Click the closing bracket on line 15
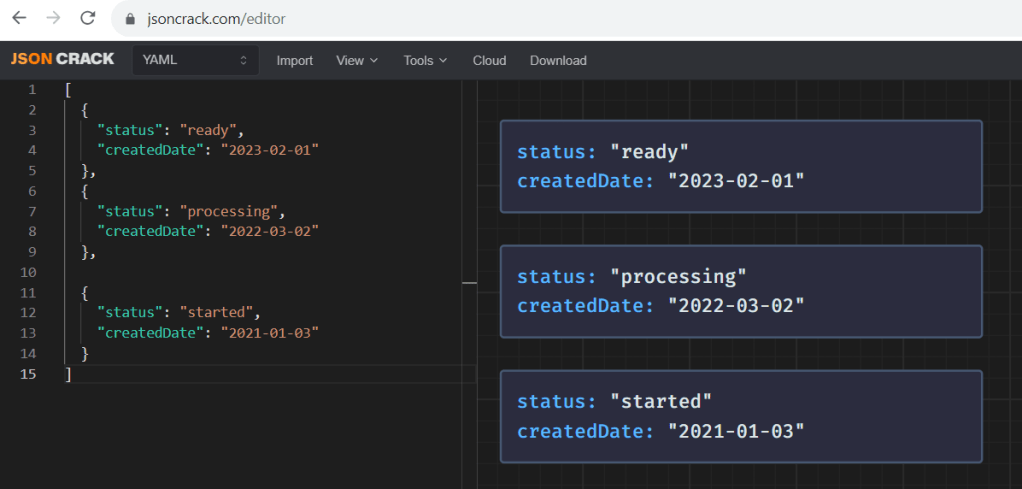The image size is (1022, 489). 67,374
